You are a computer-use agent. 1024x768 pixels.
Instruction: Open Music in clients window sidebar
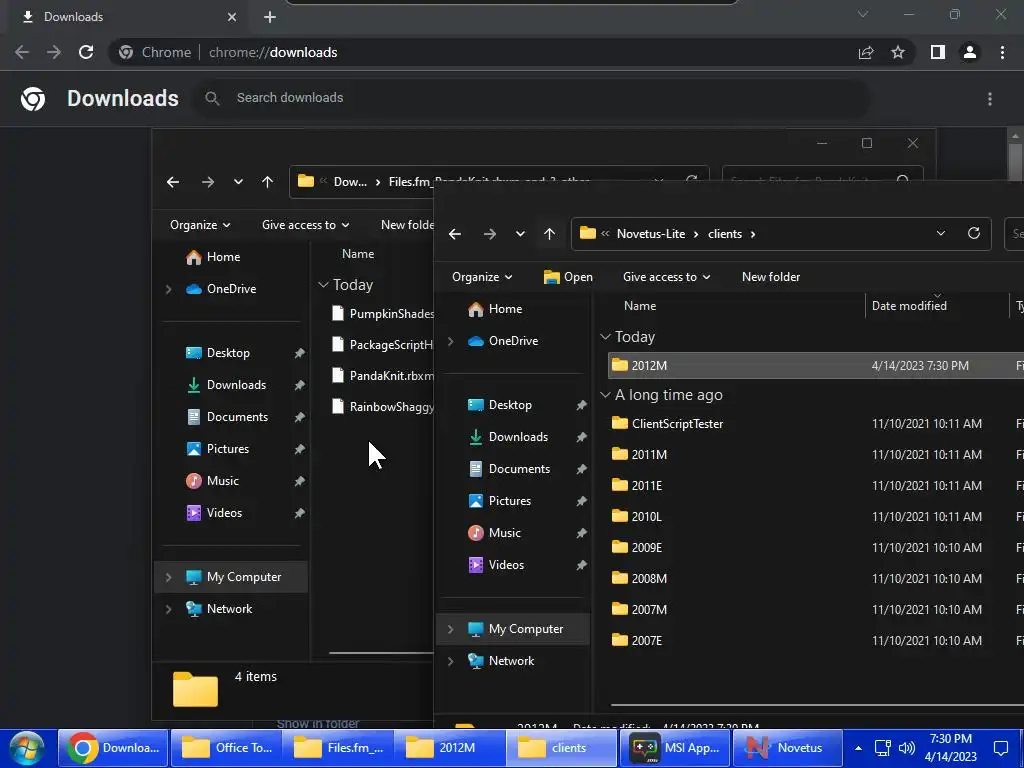point(495,533)
